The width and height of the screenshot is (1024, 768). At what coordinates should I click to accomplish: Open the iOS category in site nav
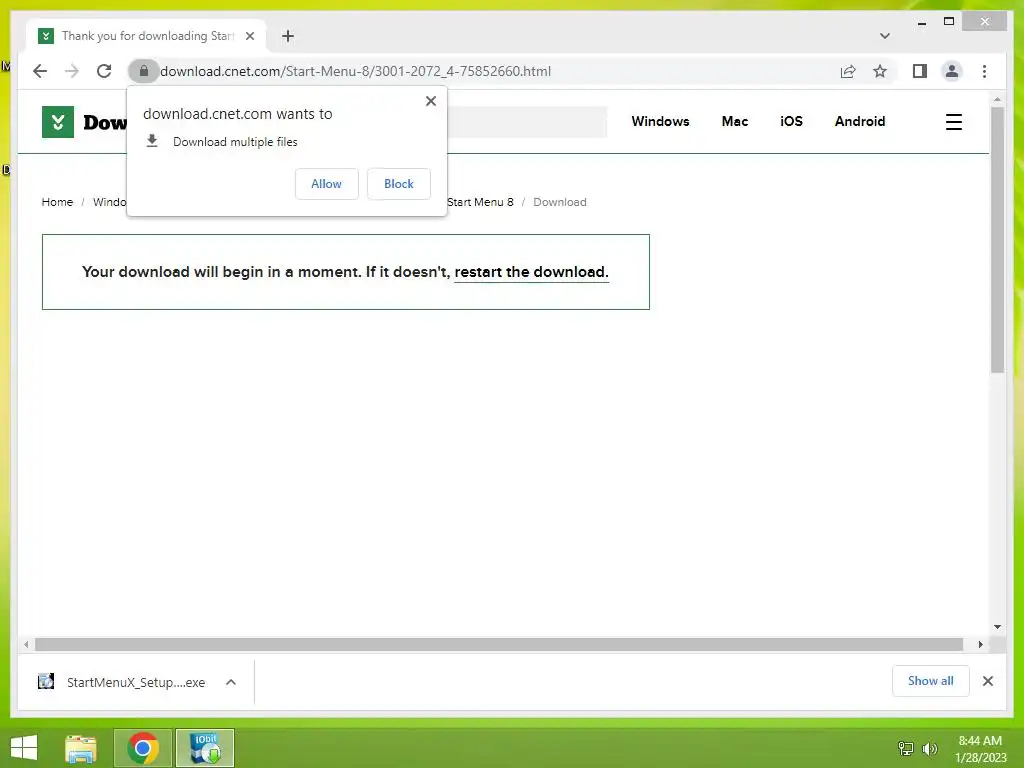791,121
